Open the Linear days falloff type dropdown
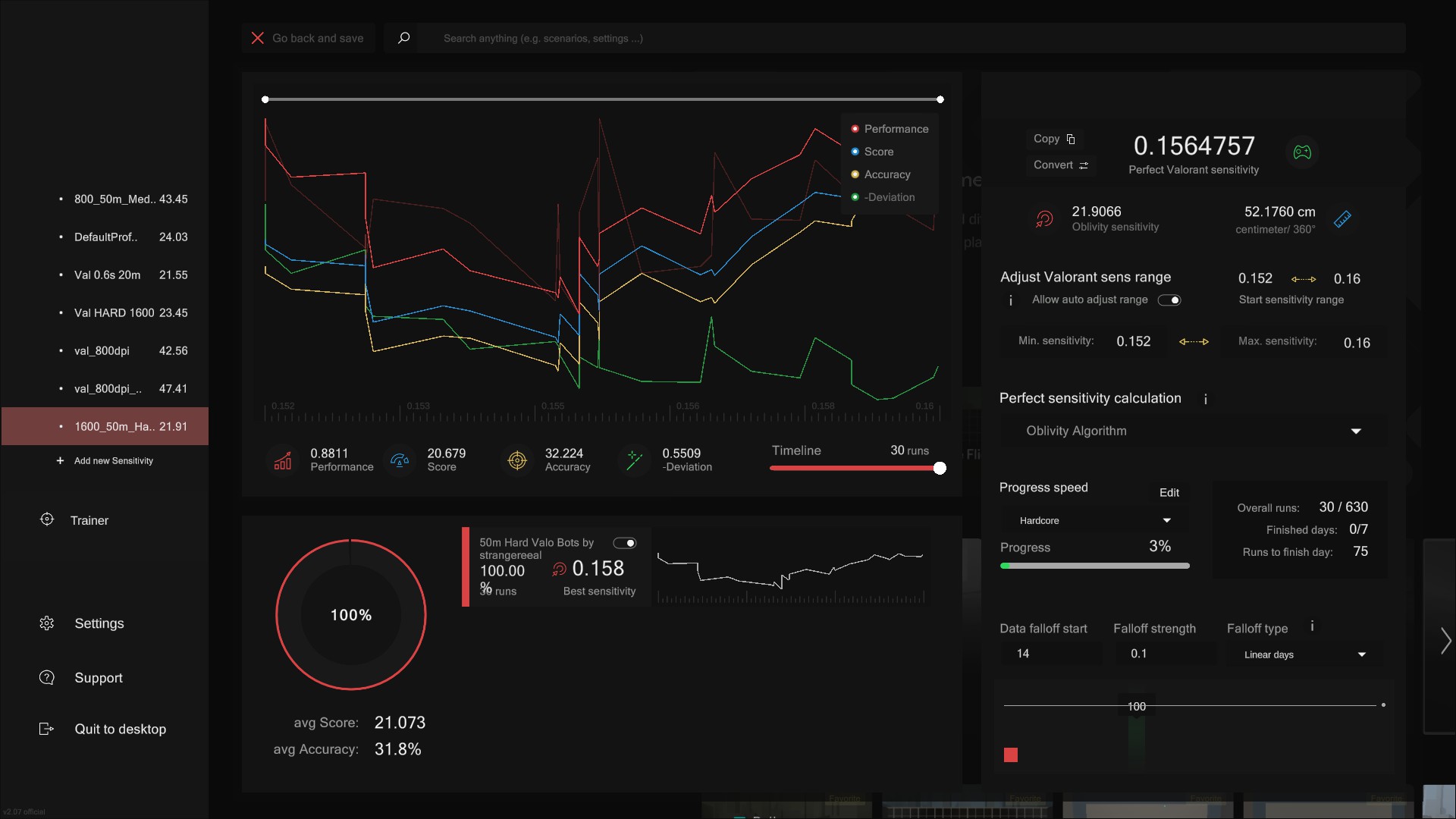Viewport: 1456px width, 819px height. click(x=1361, y=654)
